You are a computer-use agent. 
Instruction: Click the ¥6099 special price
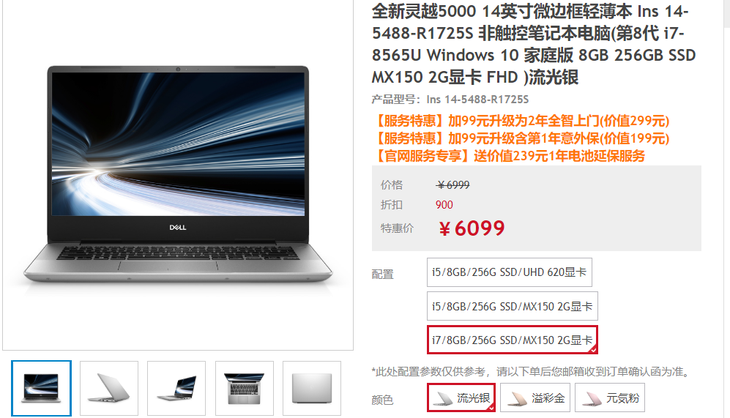point(471,228)
